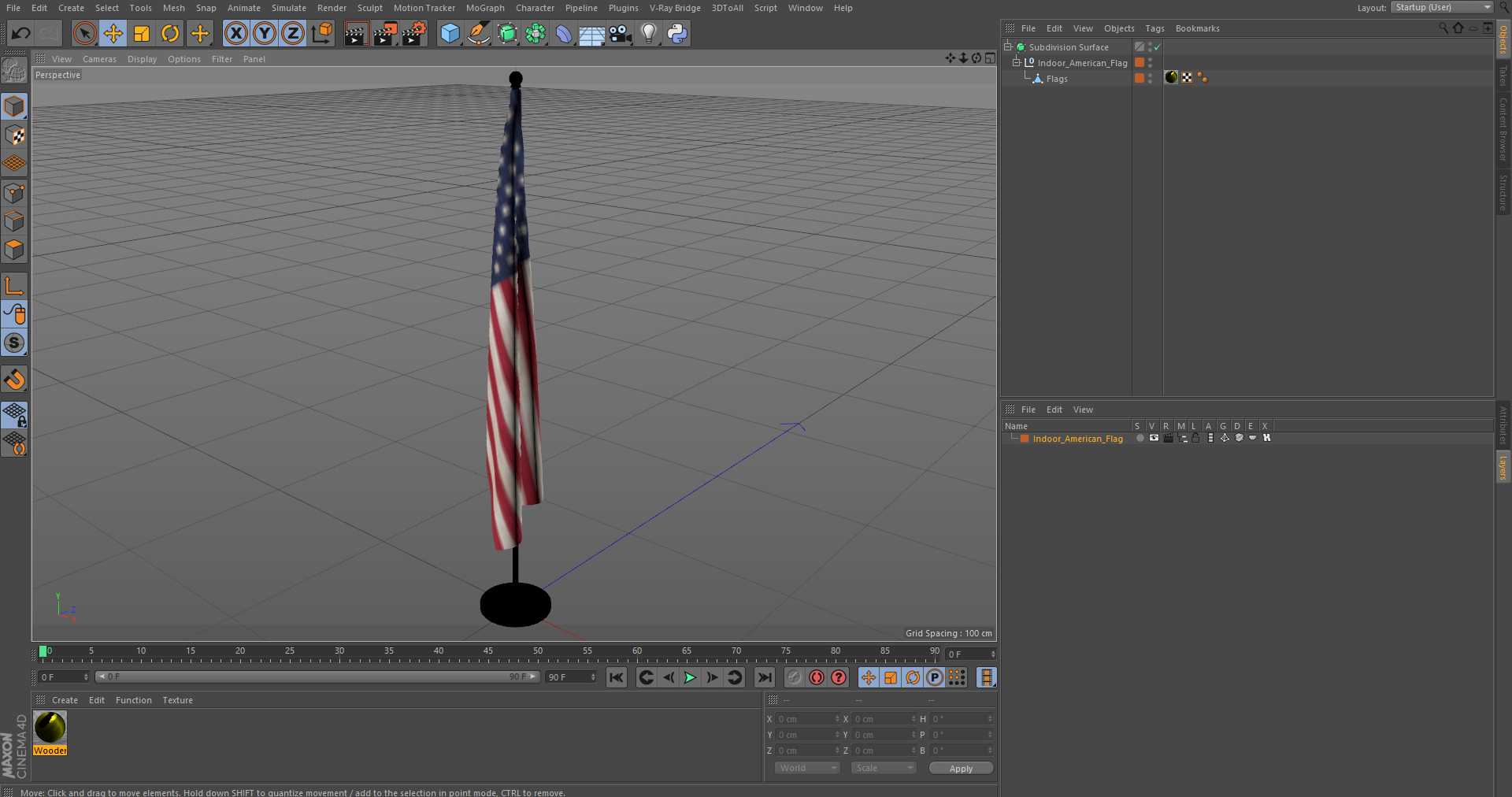Open the World coordinate dropdown

[x=807, y=768]
